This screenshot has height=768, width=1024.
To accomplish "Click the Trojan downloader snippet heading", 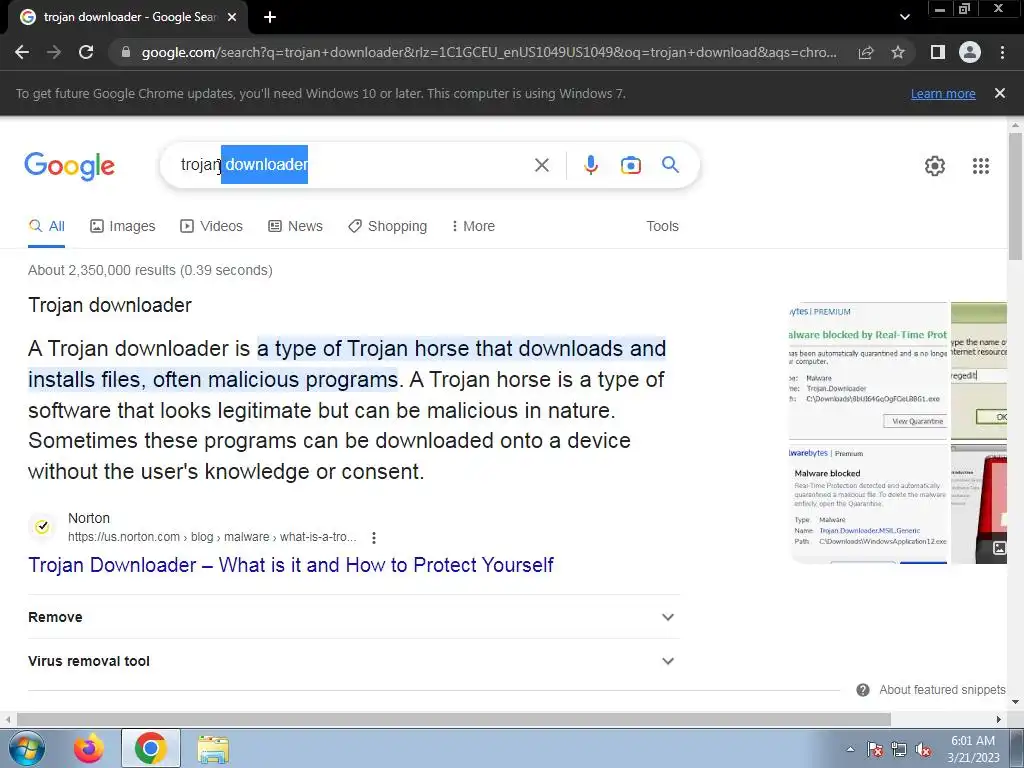I will [110, 305].
